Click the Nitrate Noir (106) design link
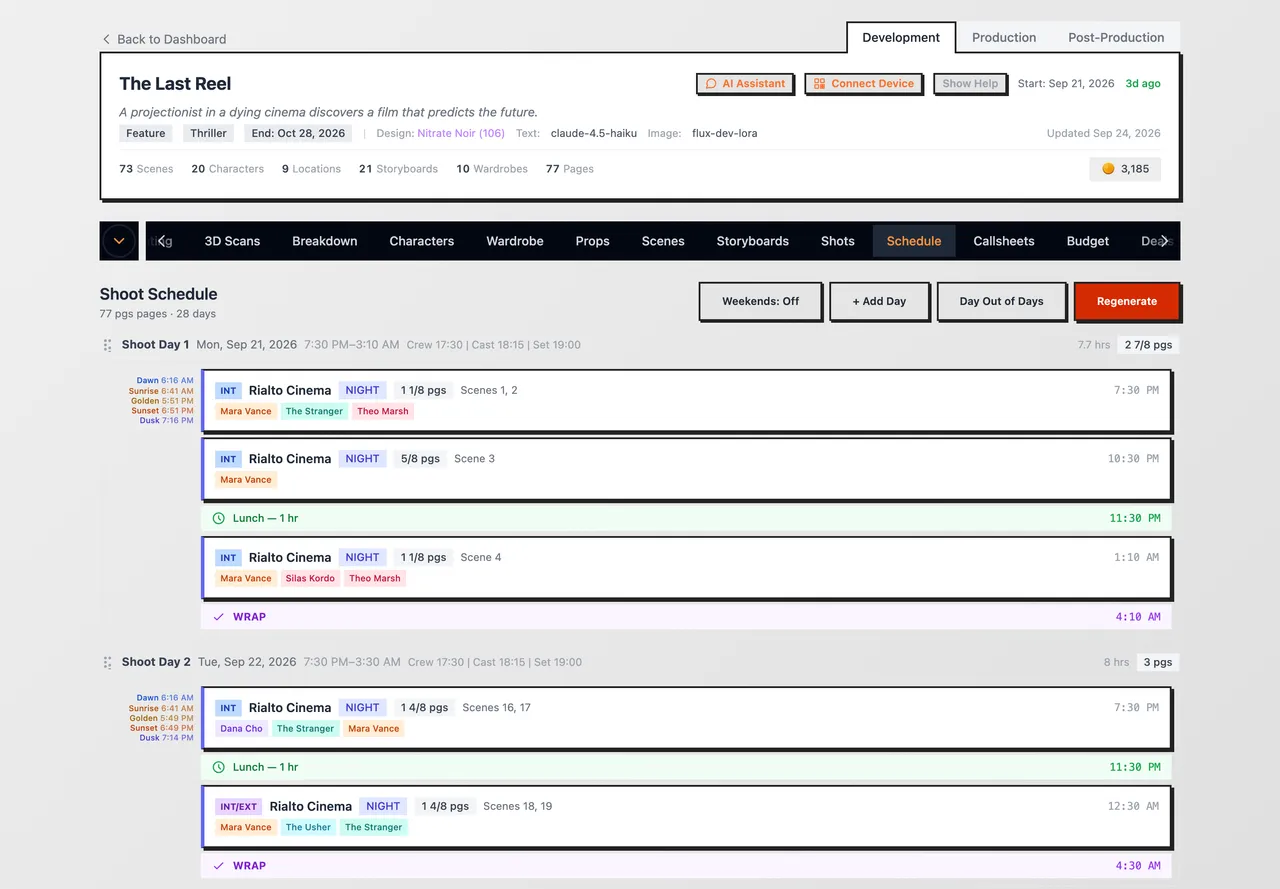Screen dimensions: 1280x889 click(x=461, y=133)
